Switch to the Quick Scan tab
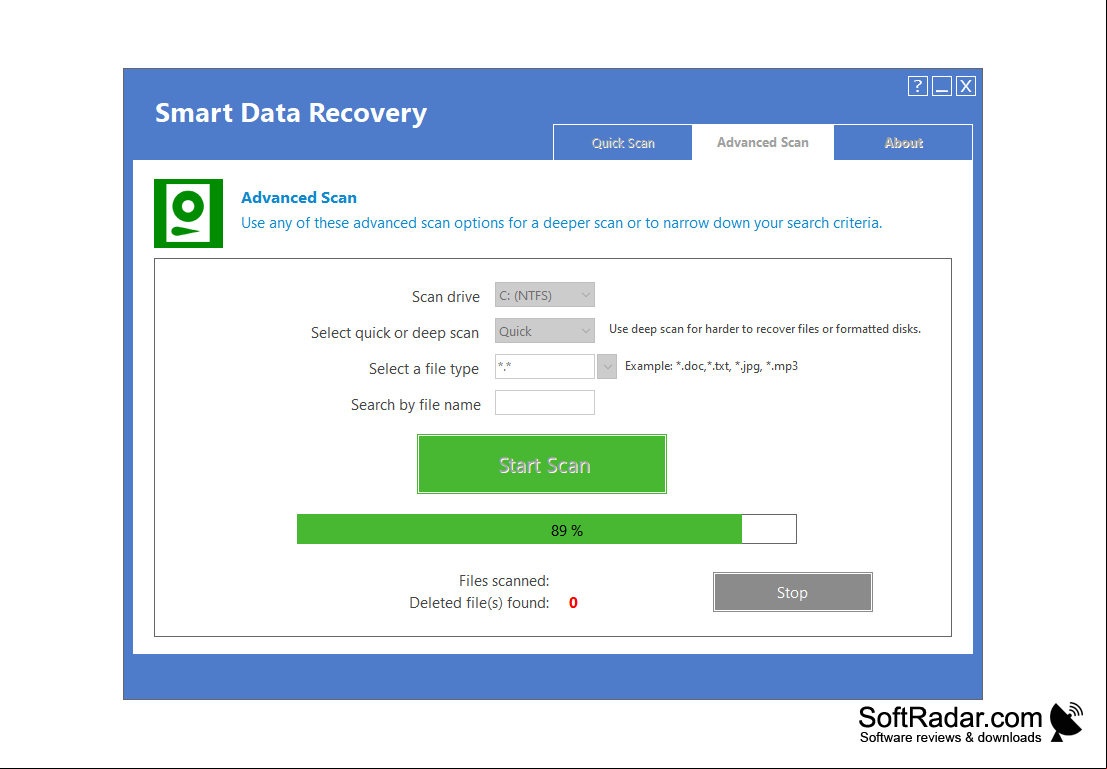Screen dimensions: 1107x769 coord(623,143)
